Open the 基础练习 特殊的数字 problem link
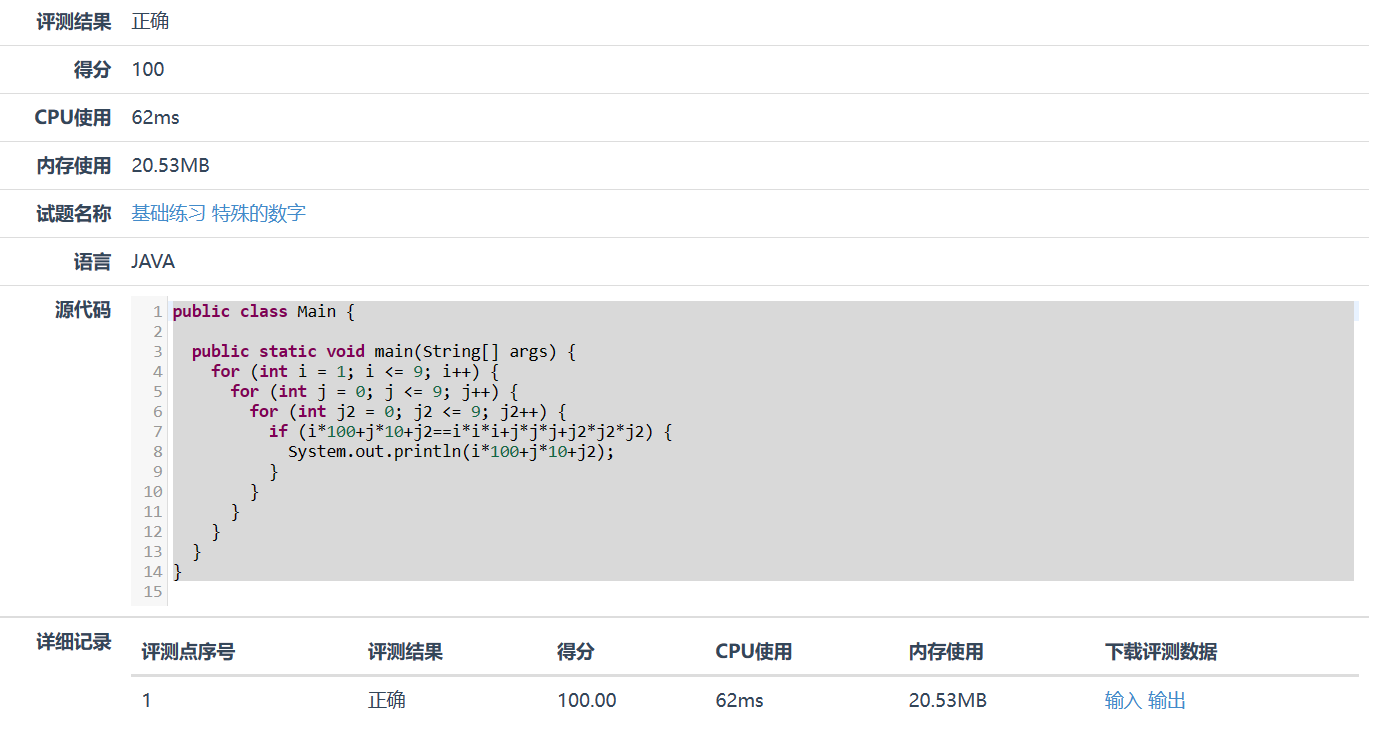This screenshot has width=1374, height=752. coord(218,213)
